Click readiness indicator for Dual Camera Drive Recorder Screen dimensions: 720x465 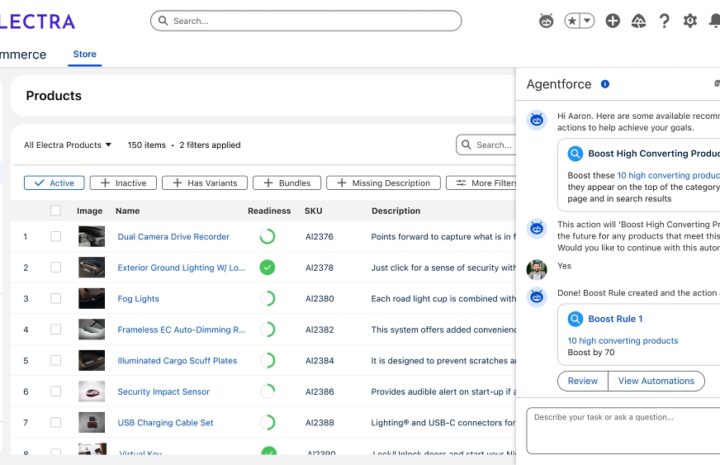coord(267,236)
